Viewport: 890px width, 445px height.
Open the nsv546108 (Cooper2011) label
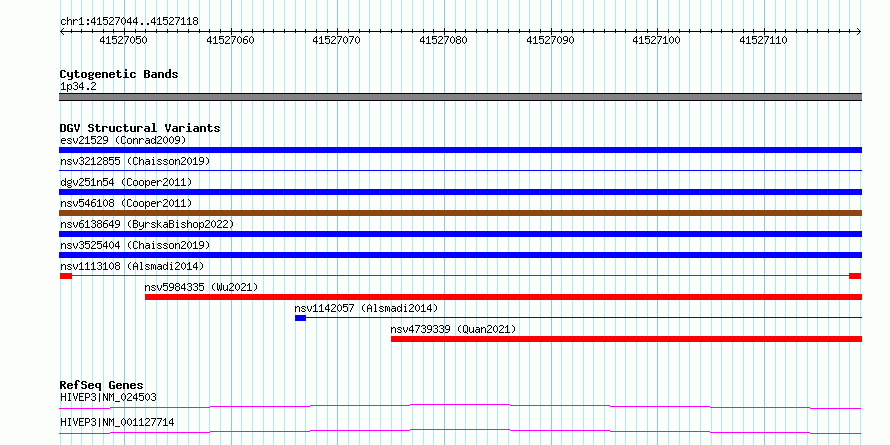(x=126, y=203)
